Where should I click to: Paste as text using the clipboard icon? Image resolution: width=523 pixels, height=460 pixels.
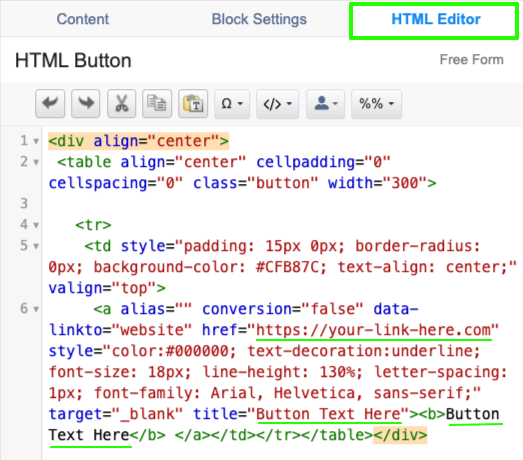[193, 103]
